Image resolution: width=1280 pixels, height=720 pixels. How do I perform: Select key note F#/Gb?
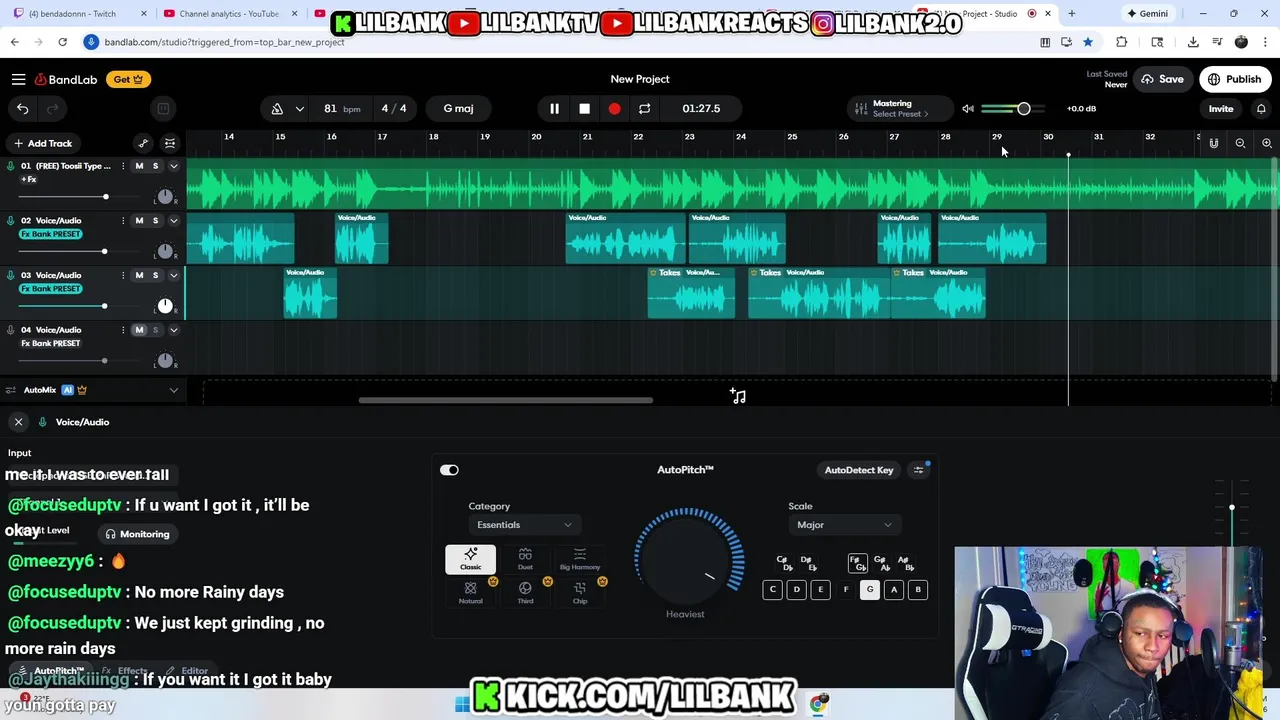tap(856, 564)
